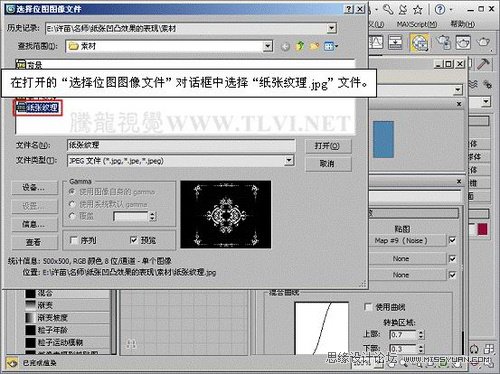Click the quick render teapot icon
This screenshot has width=500, height=374.
[x=483, y=42]
